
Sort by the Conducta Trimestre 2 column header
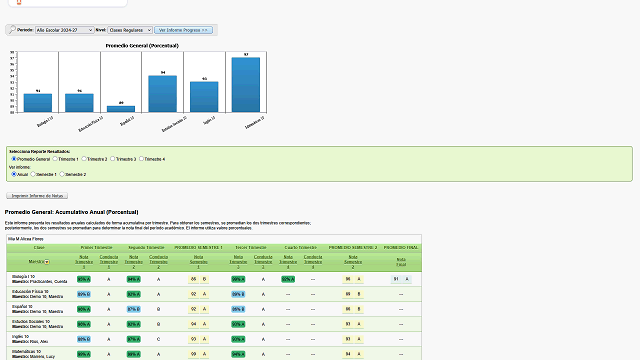pyautogui.click(x=158, y=262)
